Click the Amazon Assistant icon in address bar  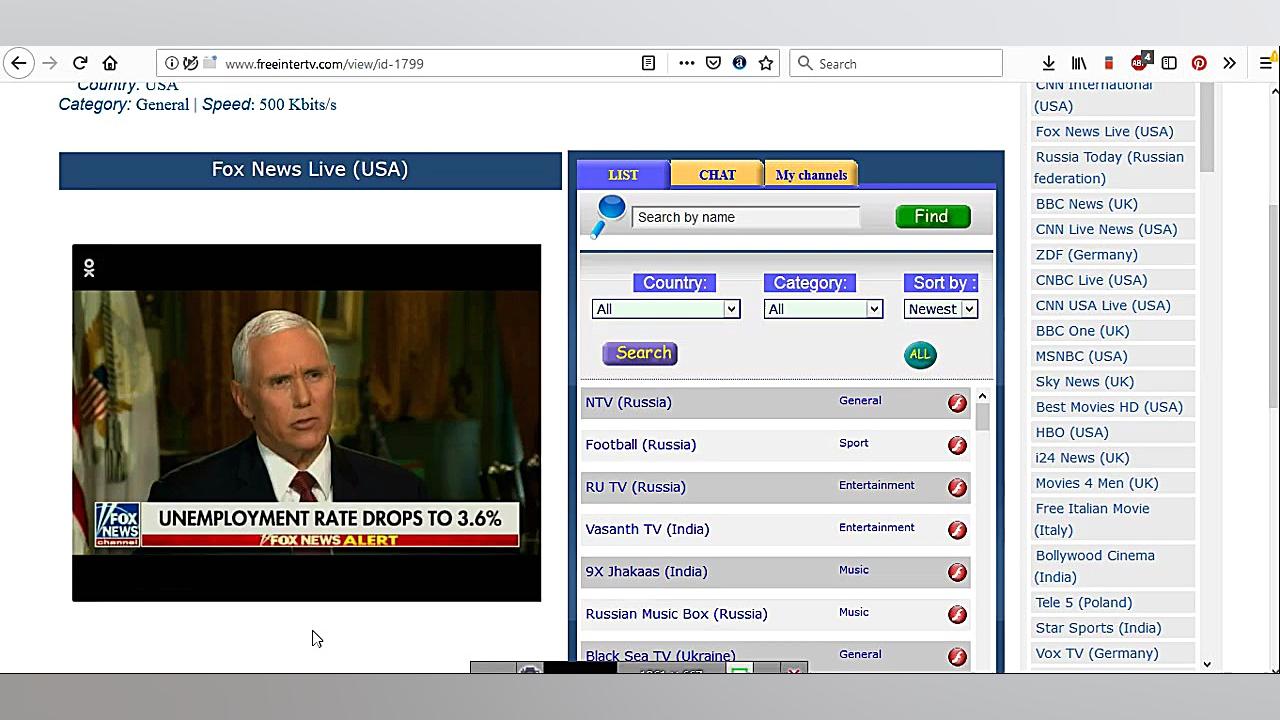coord(739,63)
